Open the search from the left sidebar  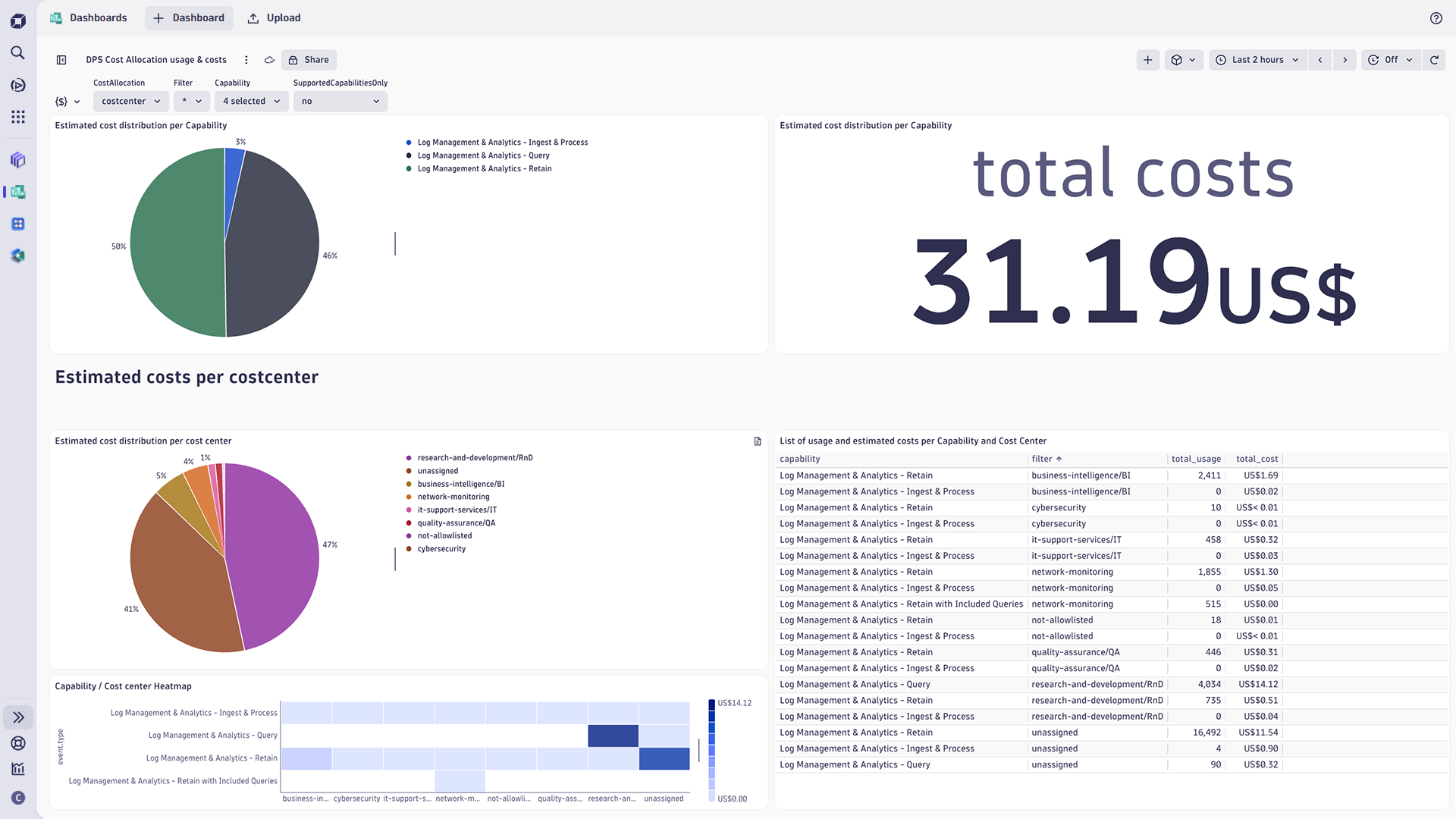(17, 53)
